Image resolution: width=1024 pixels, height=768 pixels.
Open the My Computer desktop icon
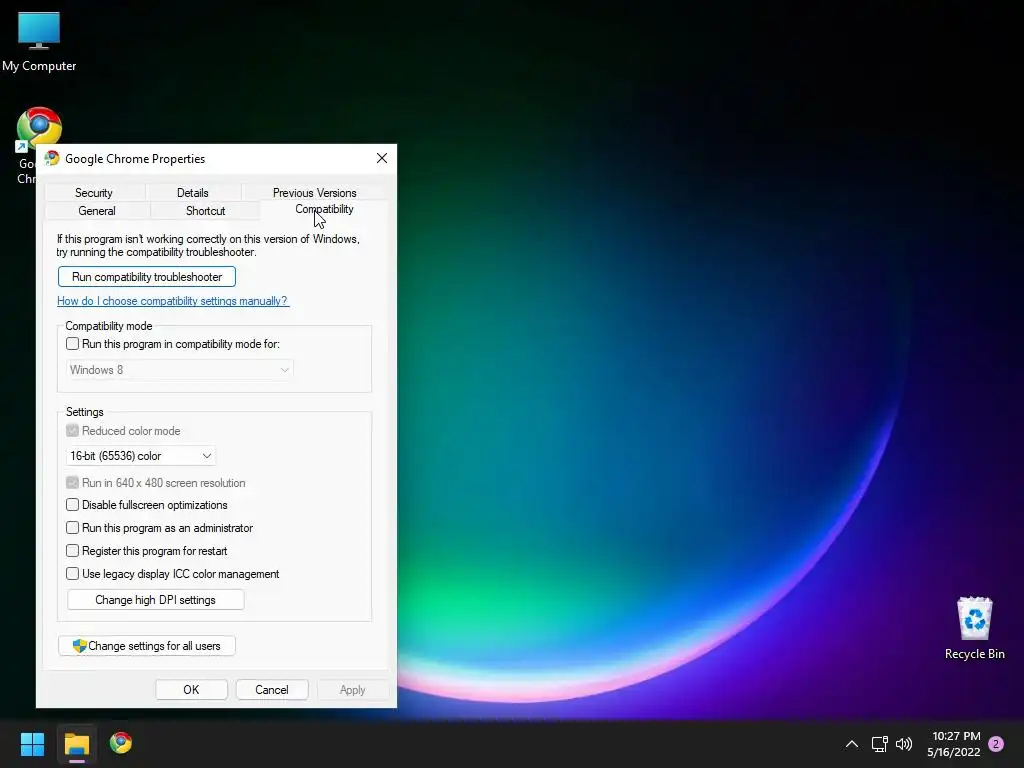39,42
